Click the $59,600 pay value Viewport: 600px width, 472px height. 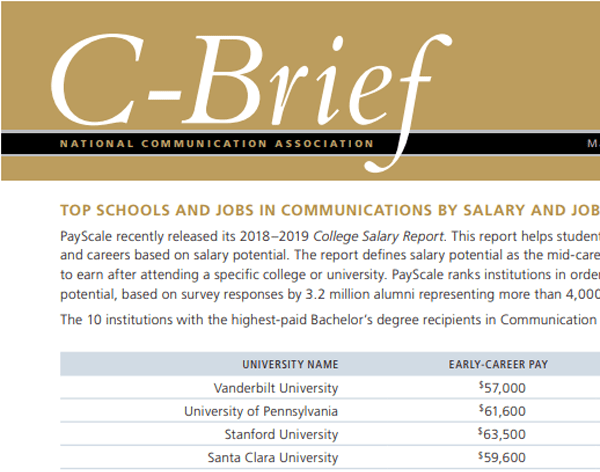tap(502, 457)
